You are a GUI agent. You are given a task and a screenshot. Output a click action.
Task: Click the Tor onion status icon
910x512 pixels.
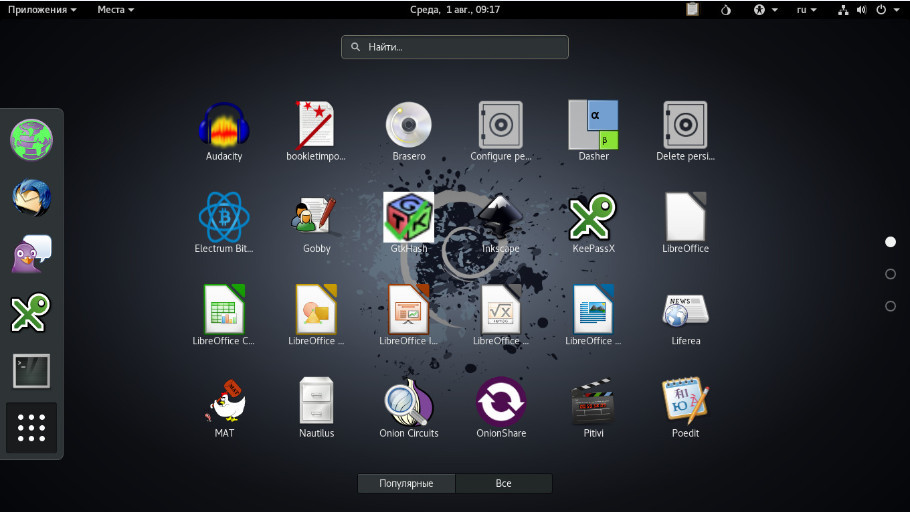726,9
